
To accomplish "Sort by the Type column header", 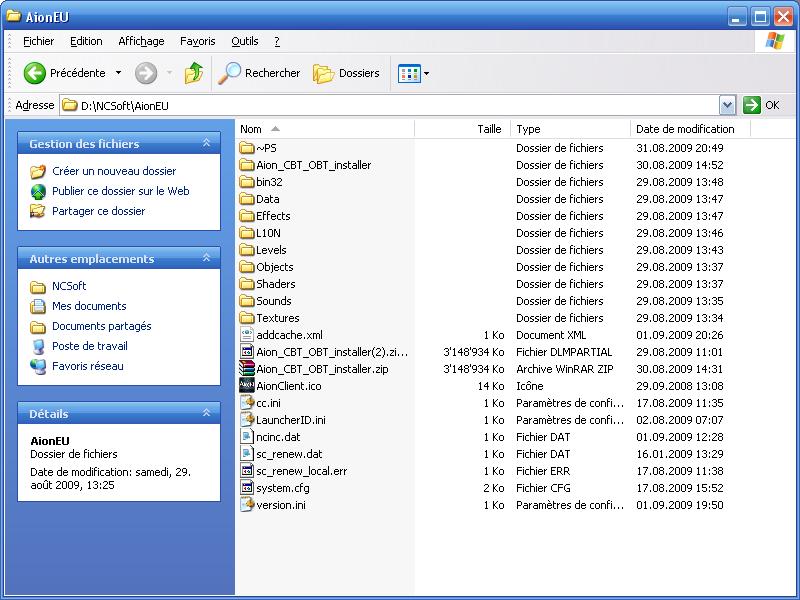I will pos(570,129).
